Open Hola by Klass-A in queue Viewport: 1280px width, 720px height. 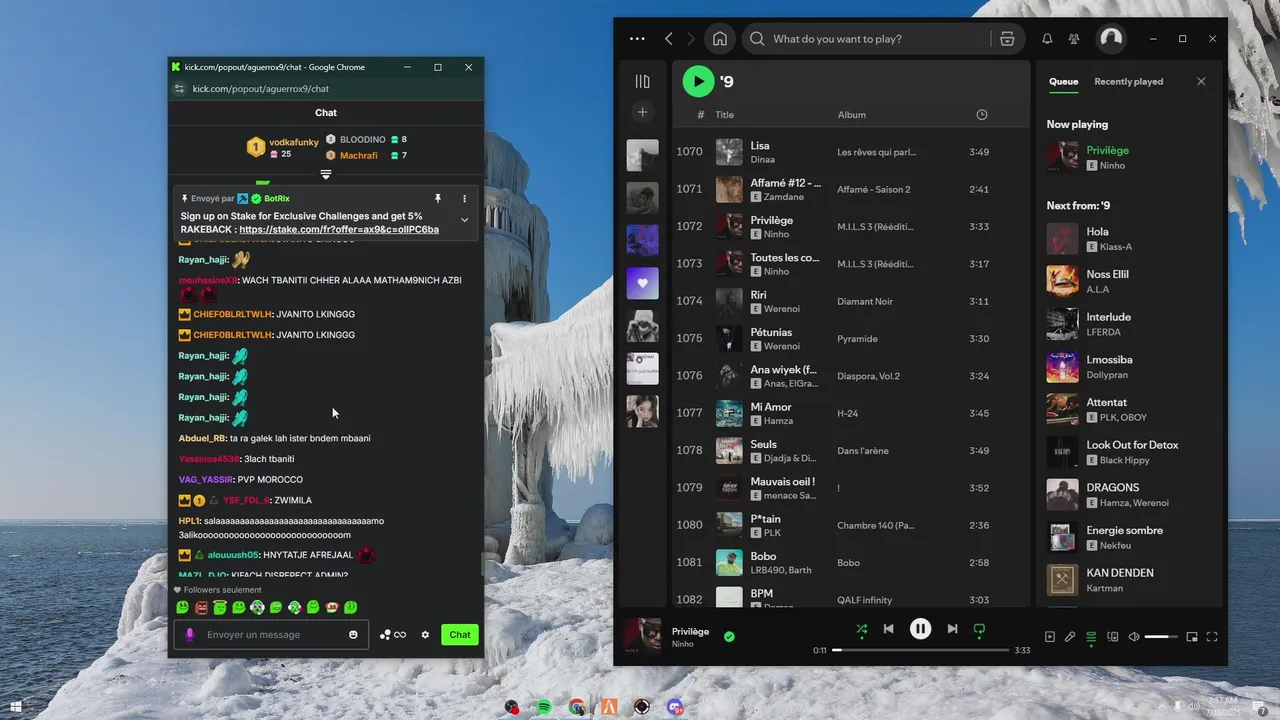coord(1130,239)
